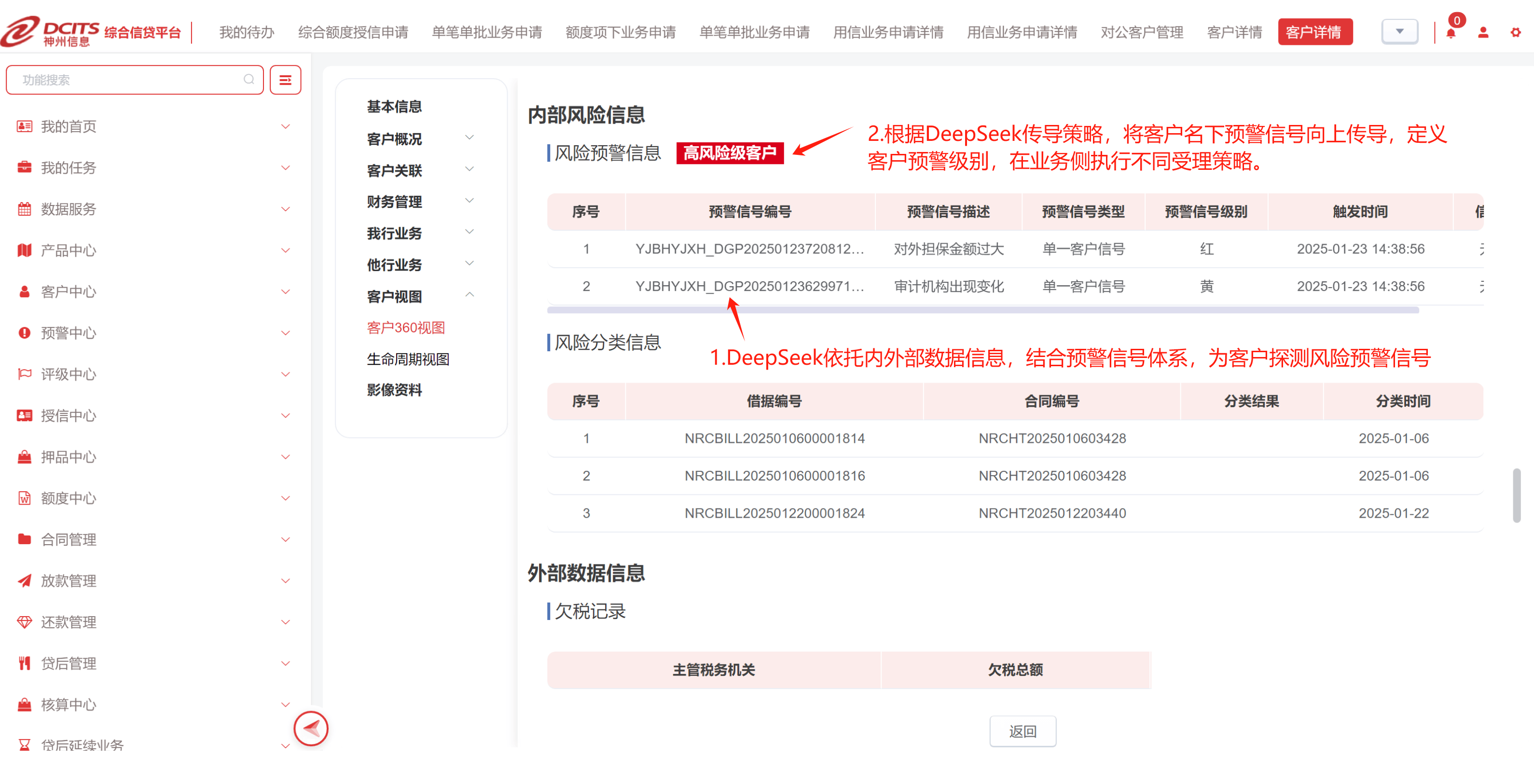Open the 生命周期视图 link
The image size is (1534, 784).
tap(408, 359)
